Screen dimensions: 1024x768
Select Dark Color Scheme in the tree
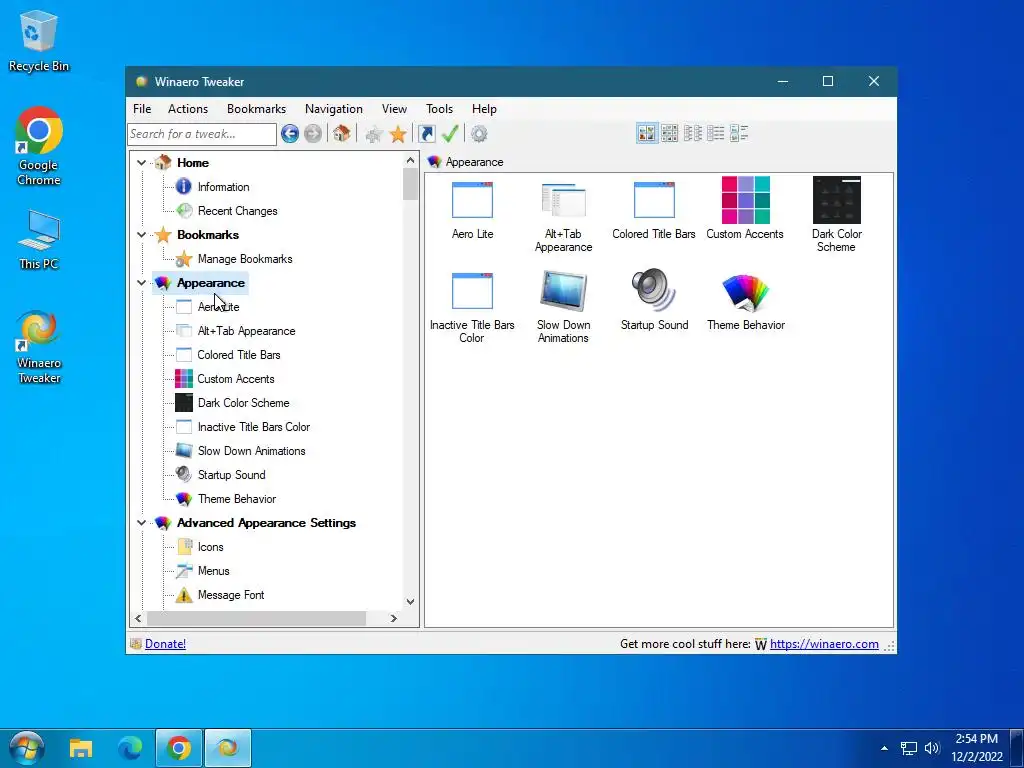click(x=244, y=403)
